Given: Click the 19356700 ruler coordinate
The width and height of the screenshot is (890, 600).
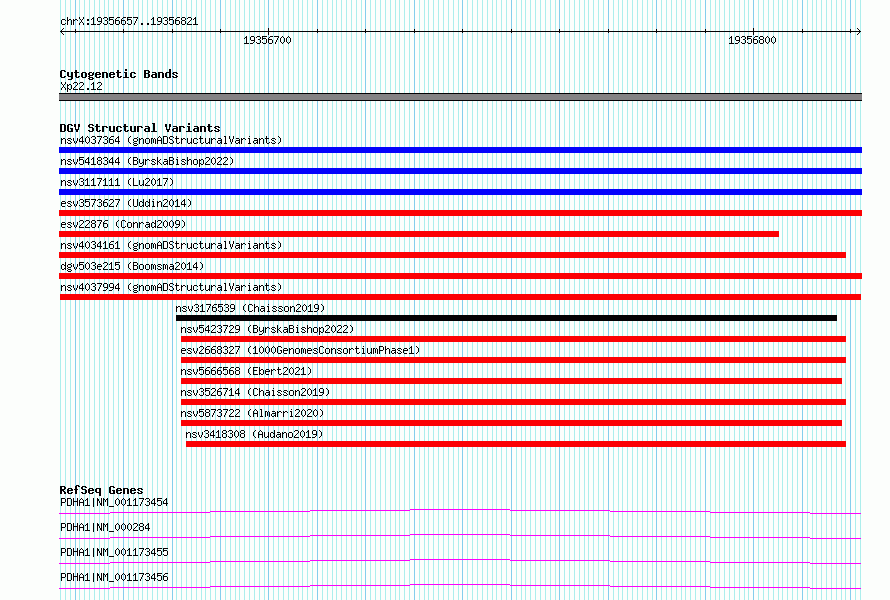Looking at the screenshot, I should coord(267,40).
